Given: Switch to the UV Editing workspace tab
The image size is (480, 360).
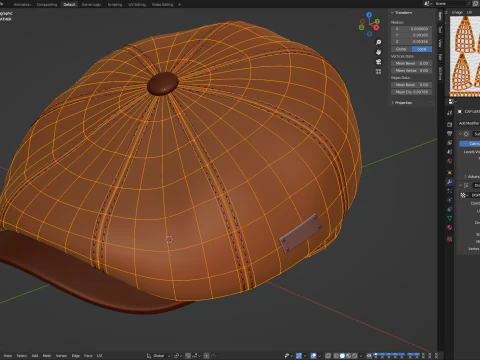Looking at the screenshot, I should pos(137,5).
